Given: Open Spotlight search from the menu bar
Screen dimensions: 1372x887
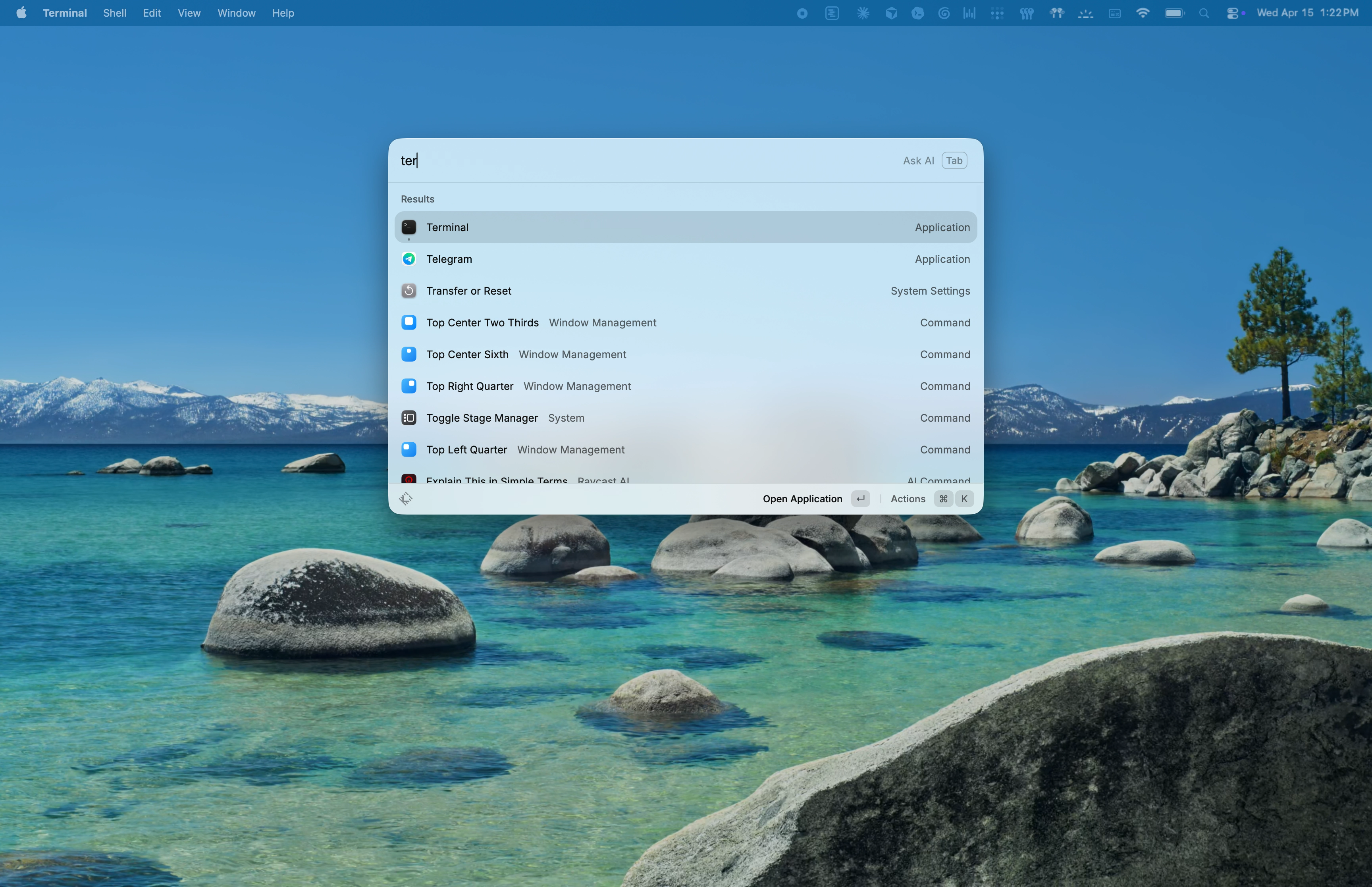Looking at the screenshot, I should coord(1204,13).
